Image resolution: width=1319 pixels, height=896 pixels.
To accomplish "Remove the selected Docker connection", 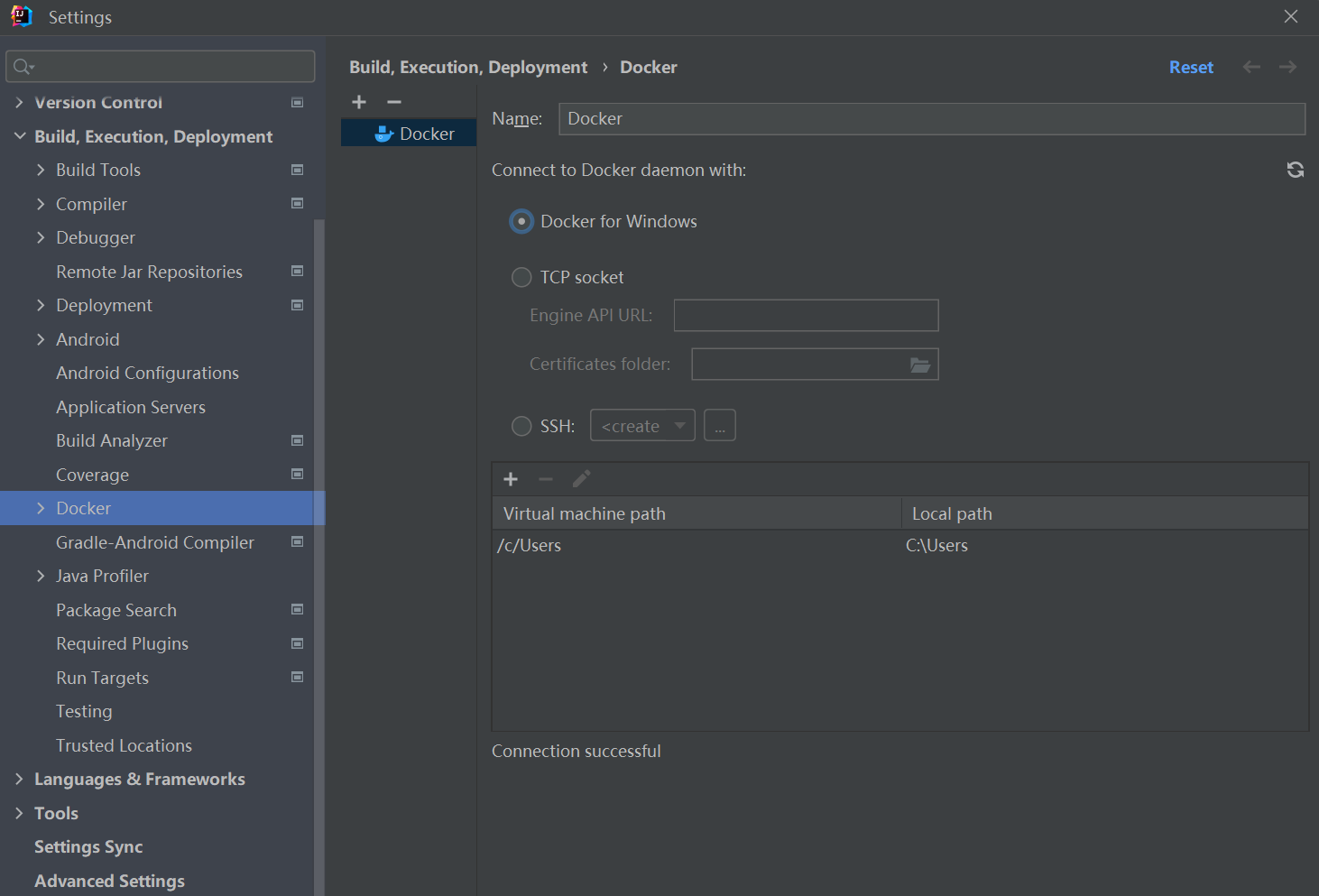I will click(x=393, y=102).
